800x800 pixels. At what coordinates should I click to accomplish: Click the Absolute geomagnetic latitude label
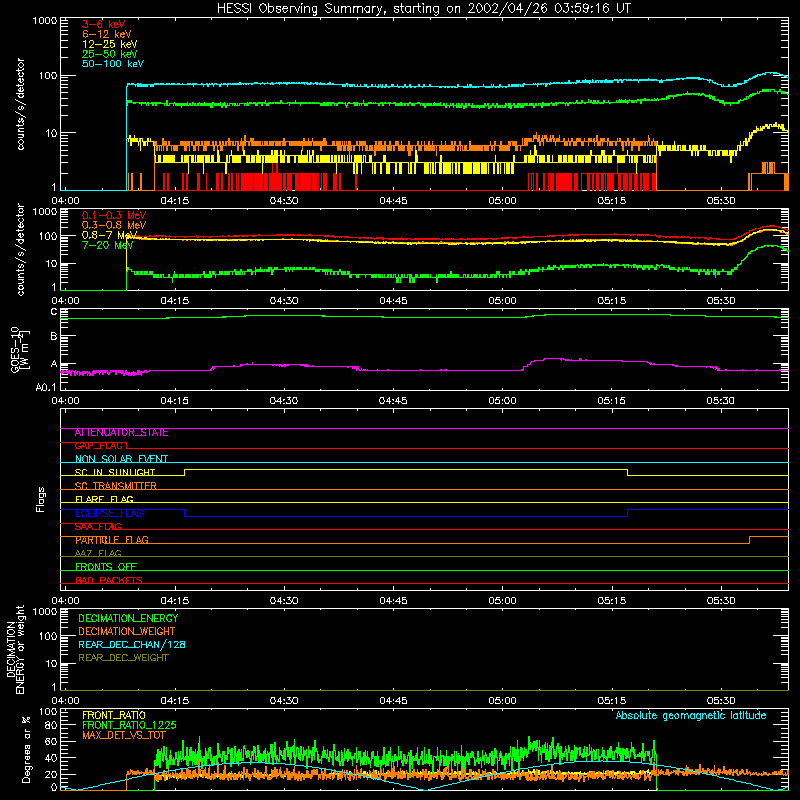tap(691, 716)
